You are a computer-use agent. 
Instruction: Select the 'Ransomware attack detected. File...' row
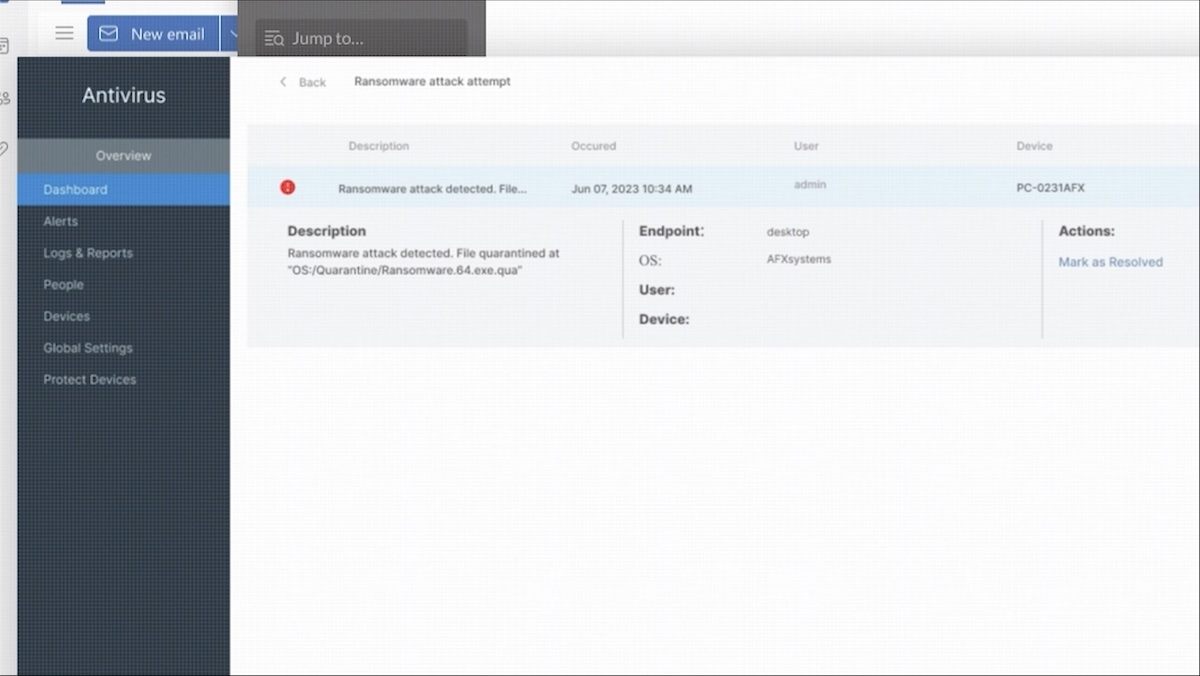(x=724, y=187)
